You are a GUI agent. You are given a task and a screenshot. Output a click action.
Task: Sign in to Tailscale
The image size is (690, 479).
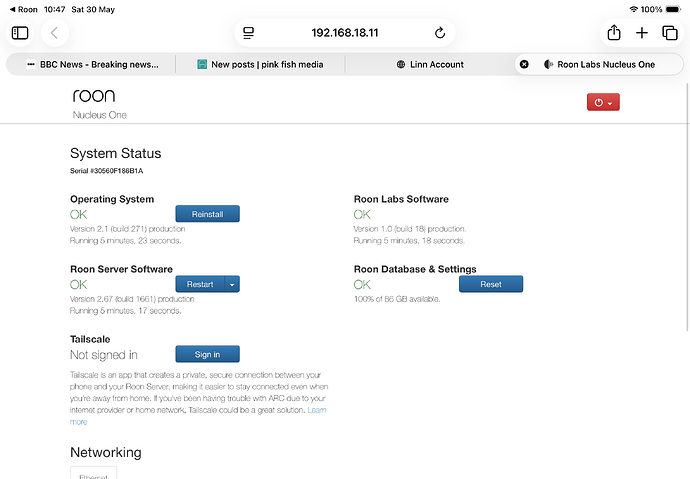pyautogui.click(x=207, y=354)
